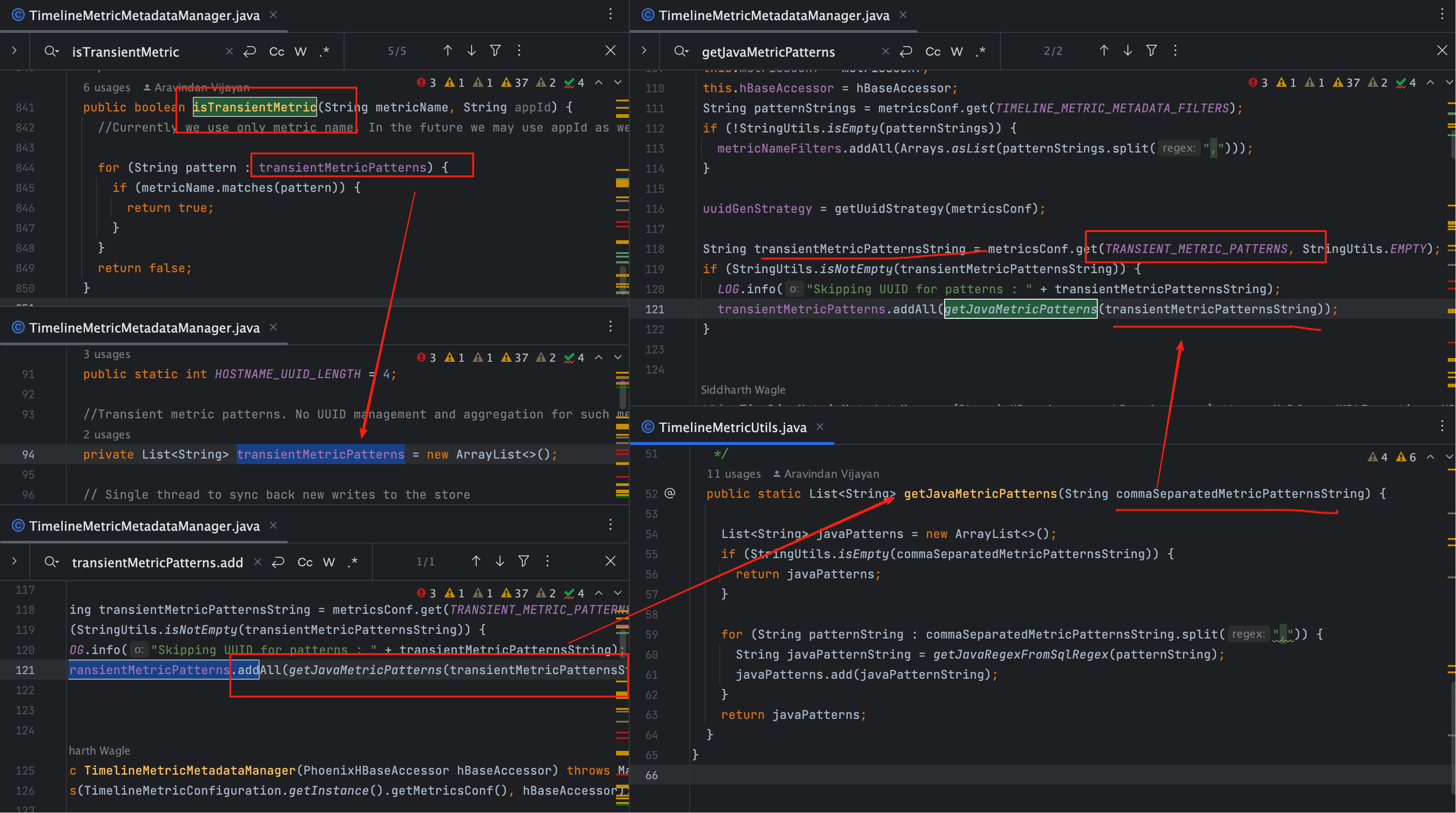
Task: Clear the isTransientMetric search text
Action: 229,52
